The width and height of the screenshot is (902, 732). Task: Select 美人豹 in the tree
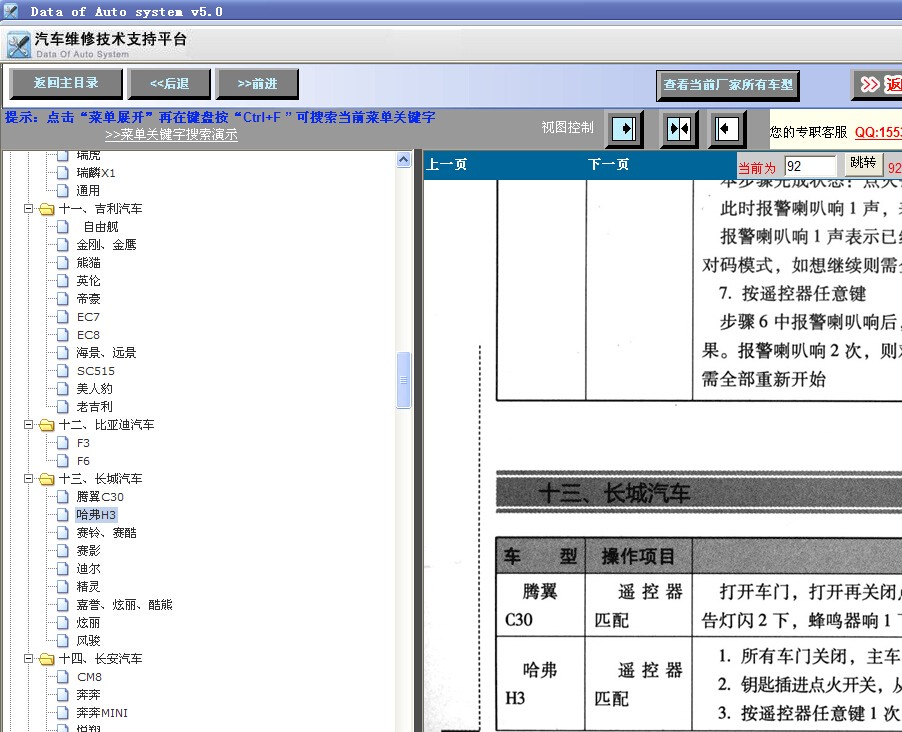tap(94, 389)
